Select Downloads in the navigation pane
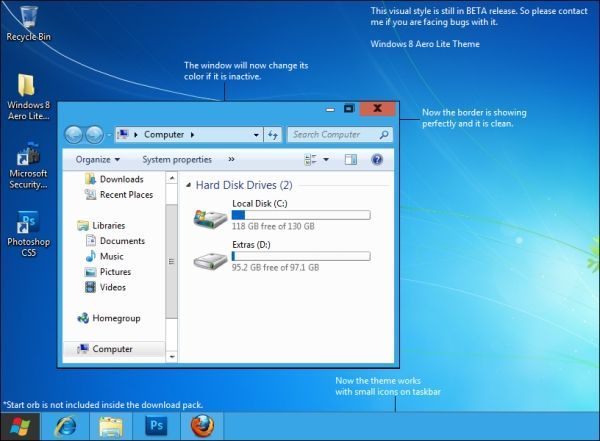Viewport: 600px width, 441px height. pyautogui.click(x=114, y=179)
